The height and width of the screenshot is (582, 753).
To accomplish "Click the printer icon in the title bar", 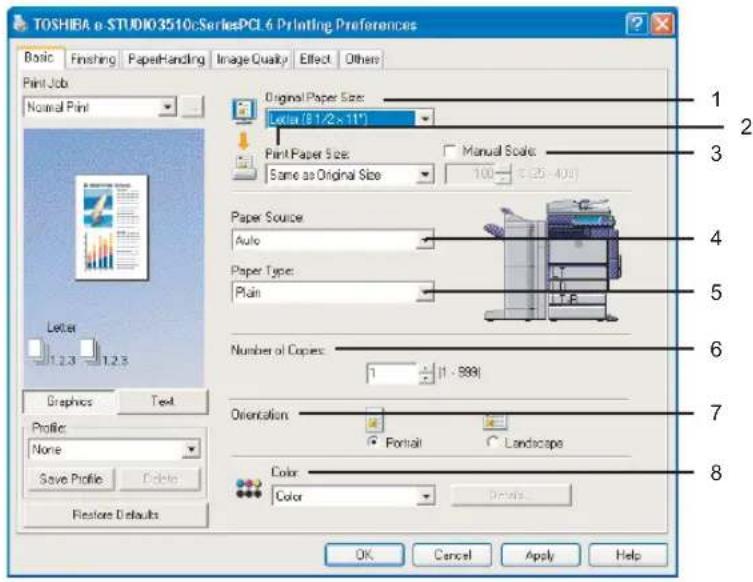I will pyautogui.click(x=20, y=23).
